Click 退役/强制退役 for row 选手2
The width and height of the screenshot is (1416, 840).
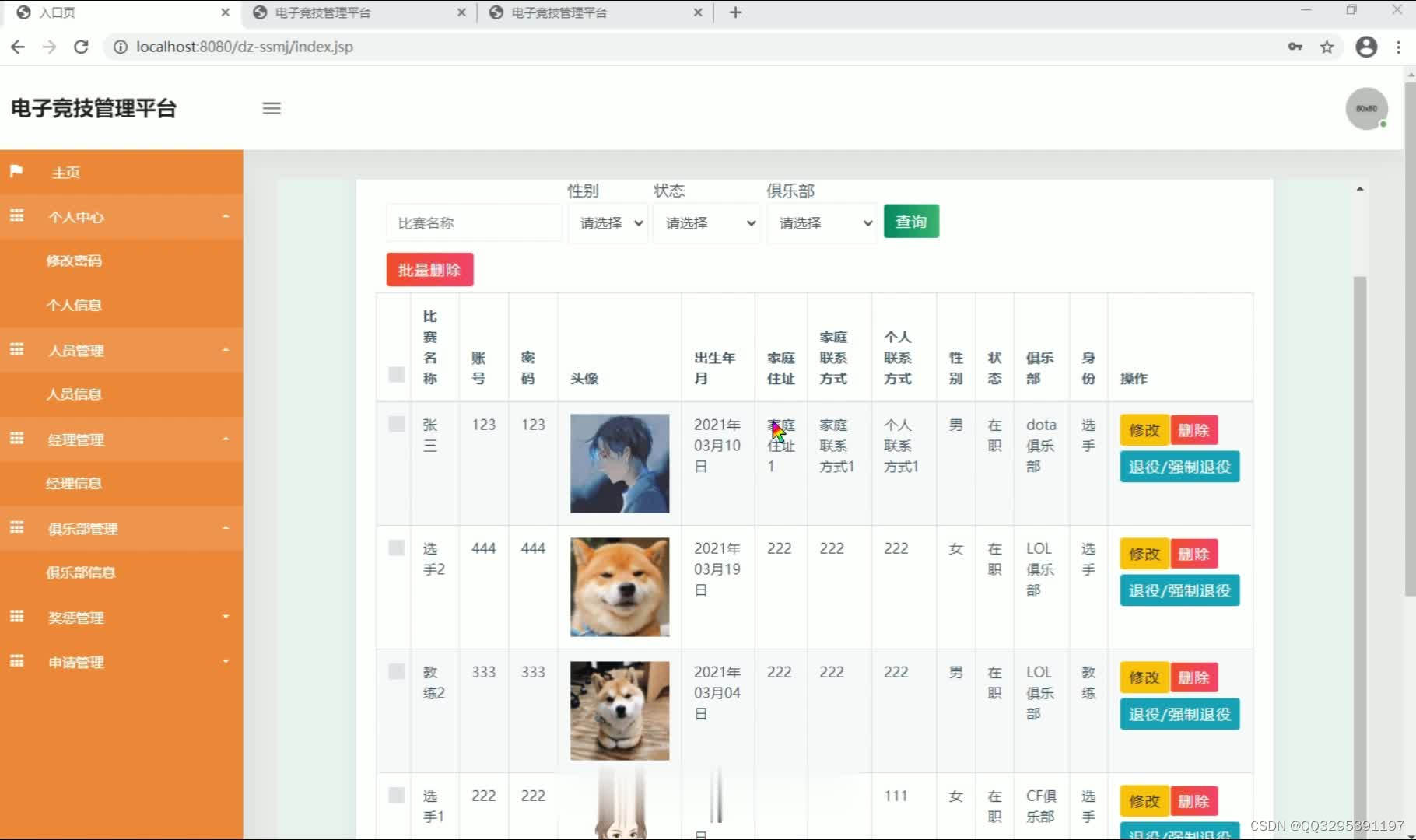[1179, 590]
